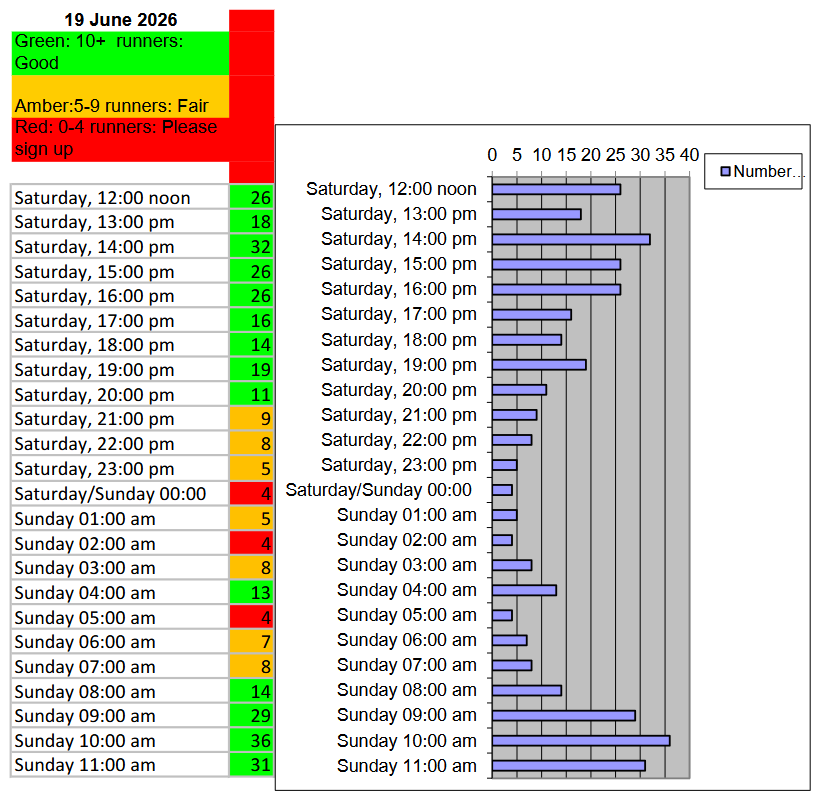Viewport: 815px width, 796px height.
Task: Click the 'Sunday 05:00 am' chart axis label
Action: (406, 615)
